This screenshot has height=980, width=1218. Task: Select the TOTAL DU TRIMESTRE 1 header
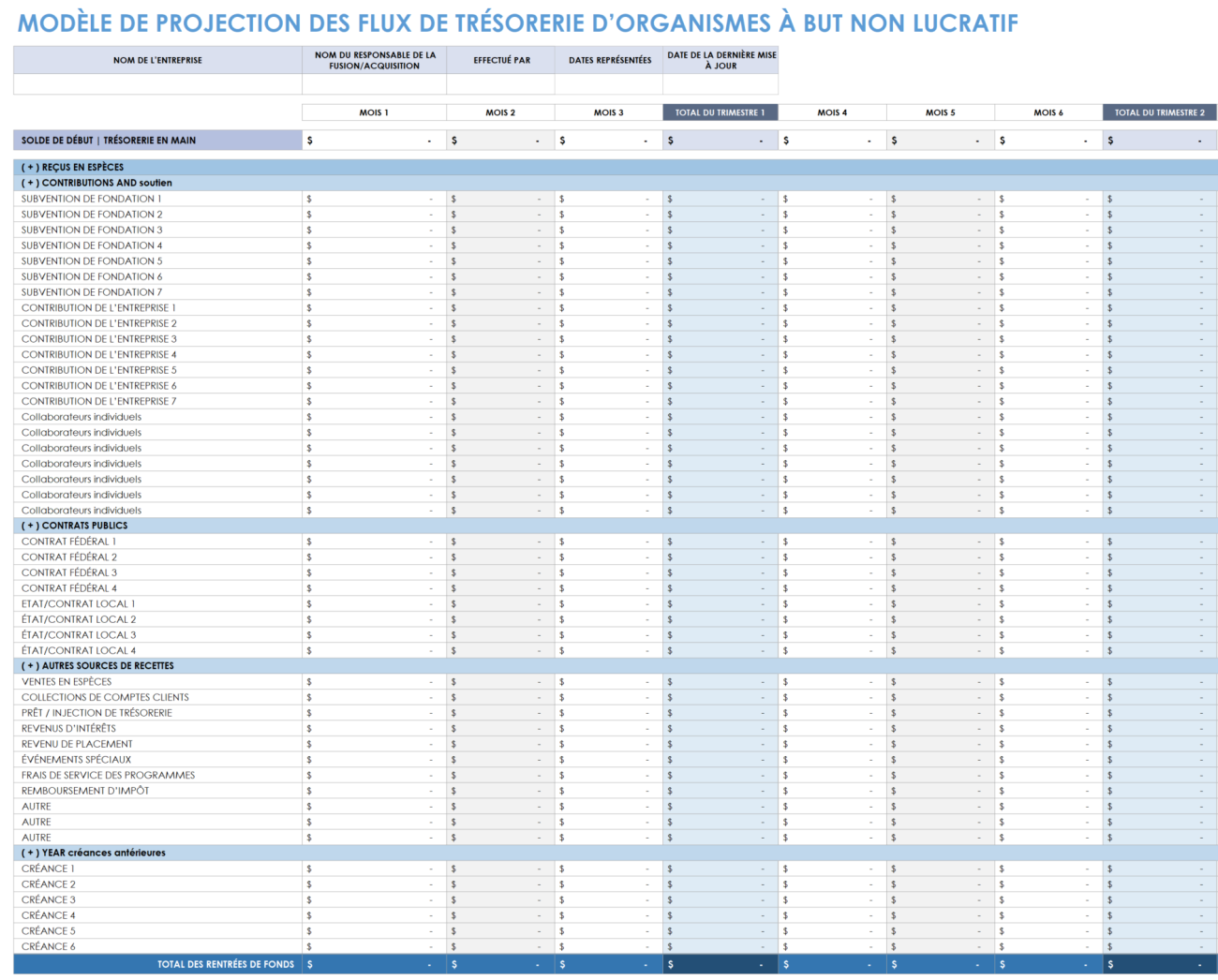click(x=720, y=111)
